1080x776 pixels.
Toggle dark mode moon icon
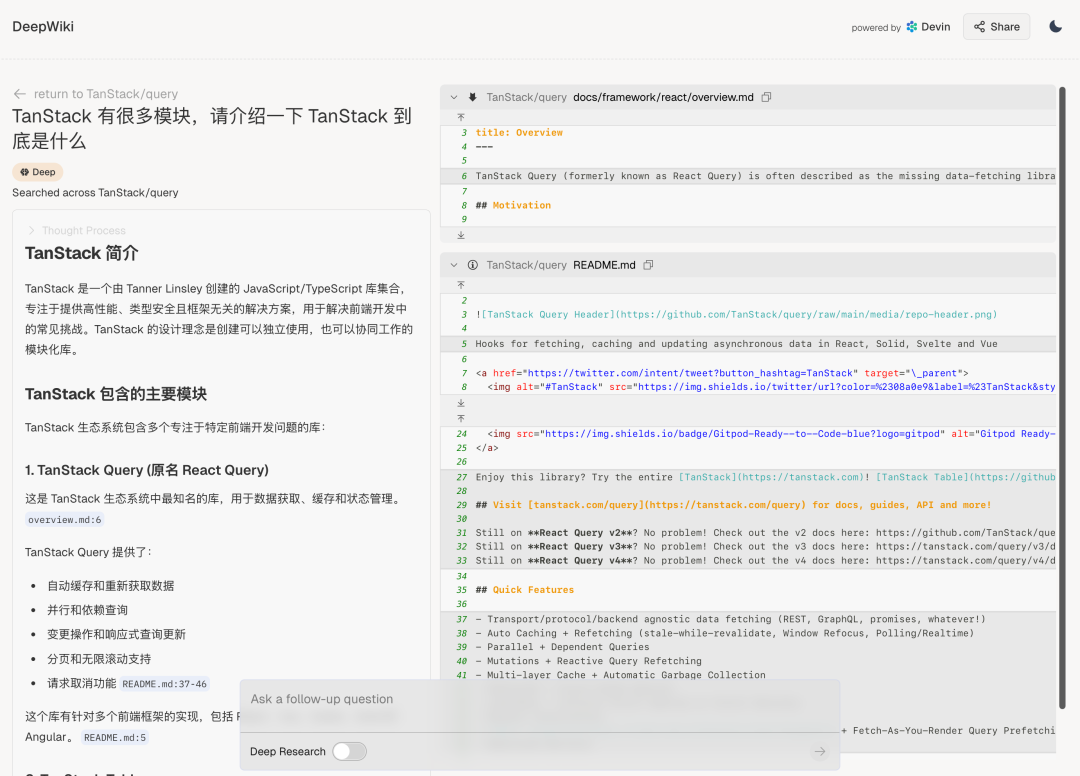click(x=1055, y=27)
